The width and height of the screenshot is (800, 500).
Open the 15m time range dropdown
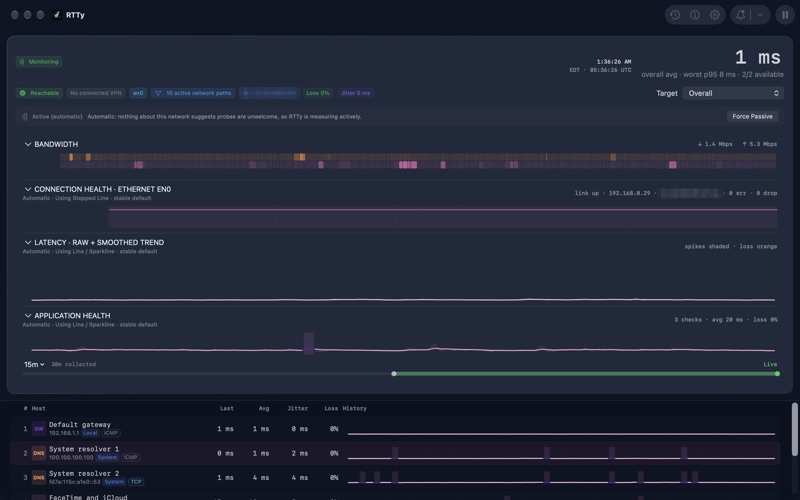[34, 364]
